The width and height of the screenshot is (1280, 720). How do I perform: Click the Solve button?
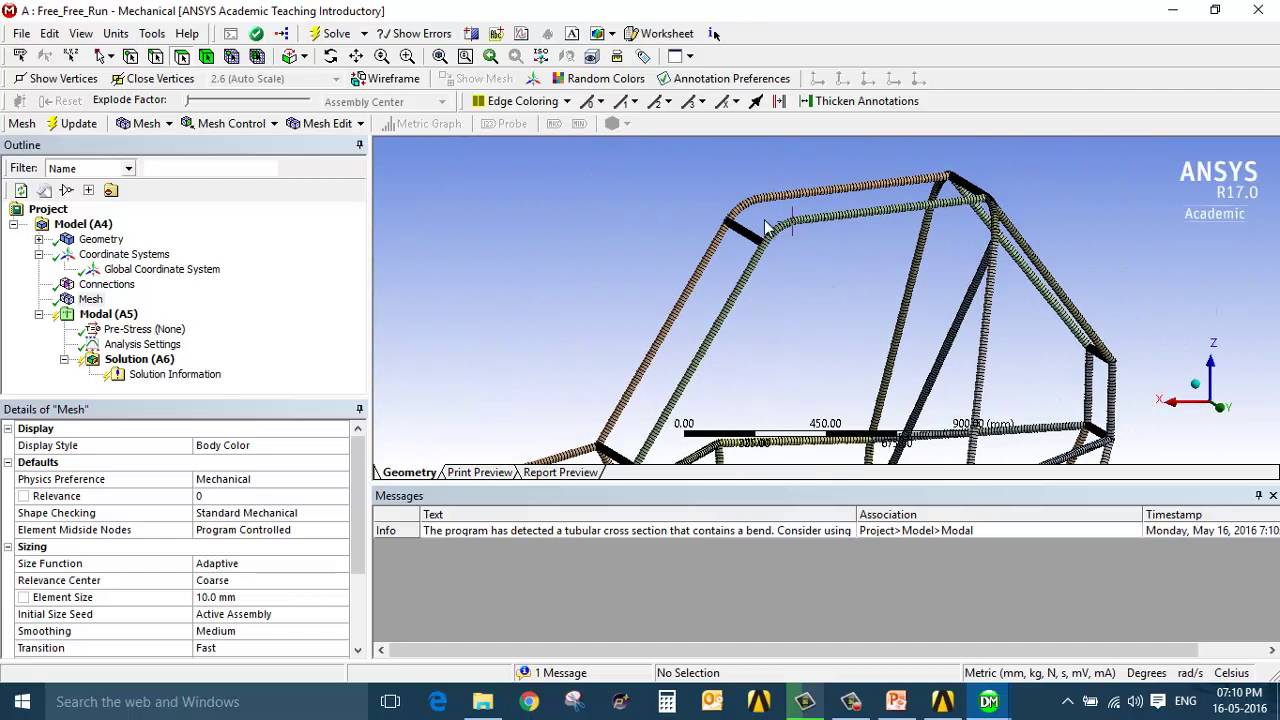click(x=329, y=33)
